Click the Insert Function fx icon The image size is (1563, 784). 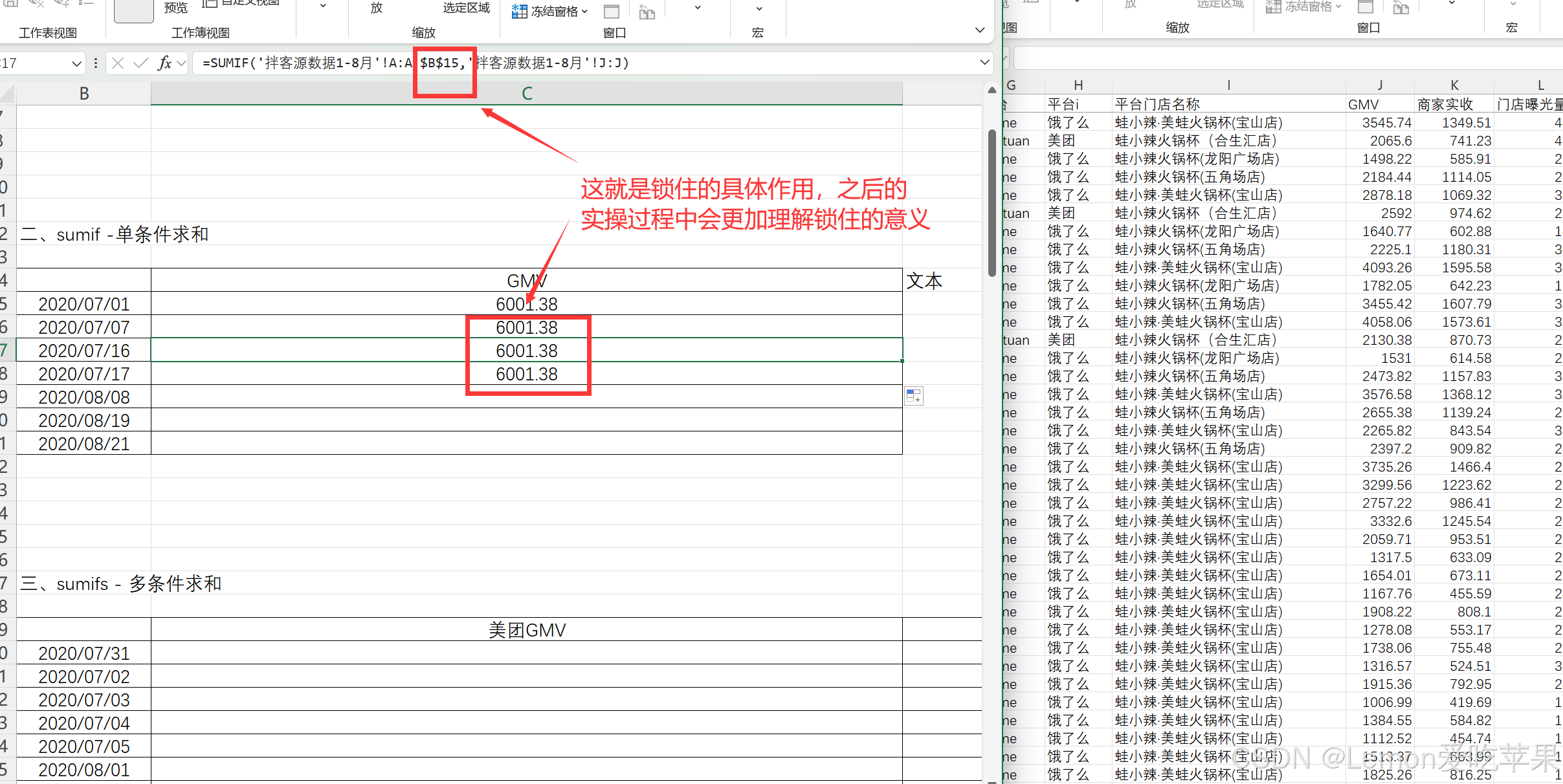[x=164, y=63]
